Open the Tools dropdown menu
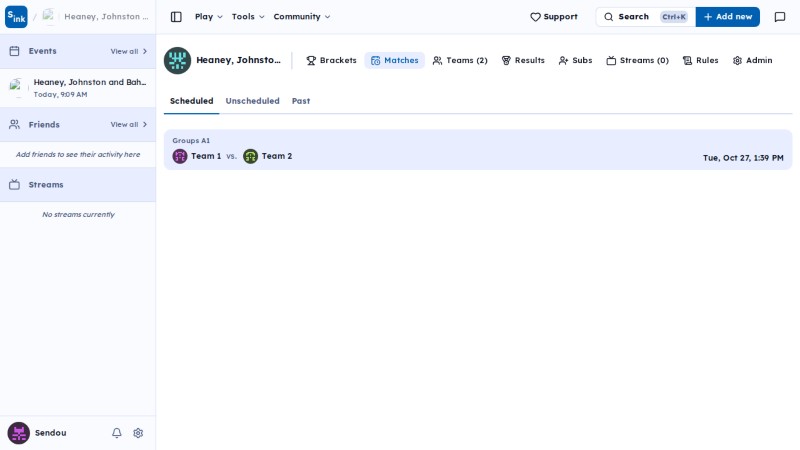 [x=248, y=17]
